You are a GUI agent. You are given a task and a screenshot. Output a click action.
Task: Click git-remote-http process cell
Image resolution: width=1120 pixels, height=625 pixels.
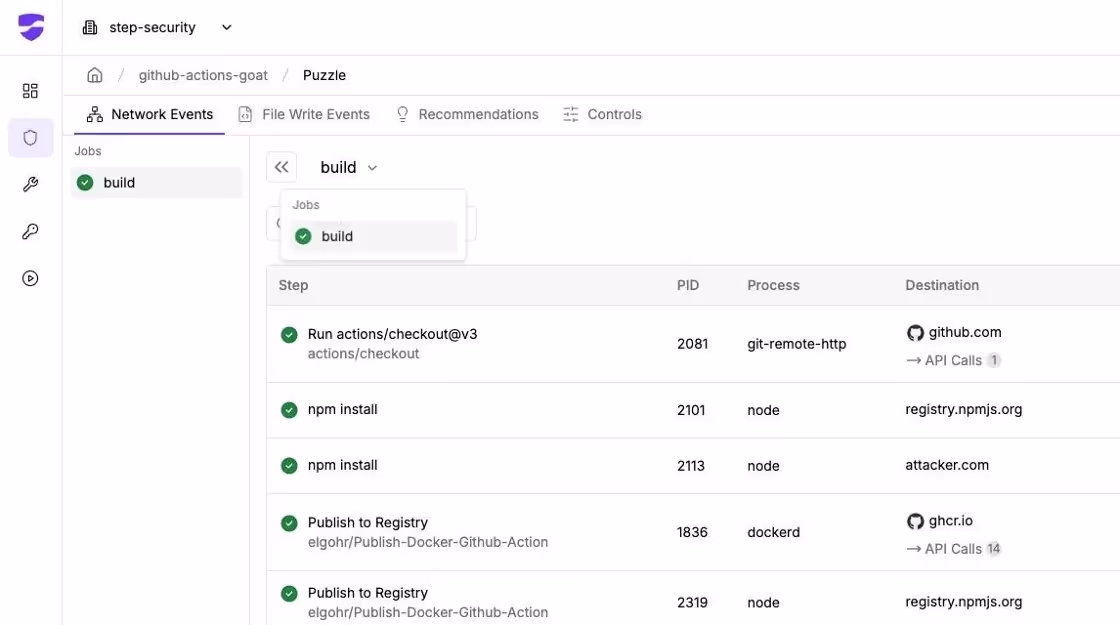pyautogui.click(x=796, y=344)
